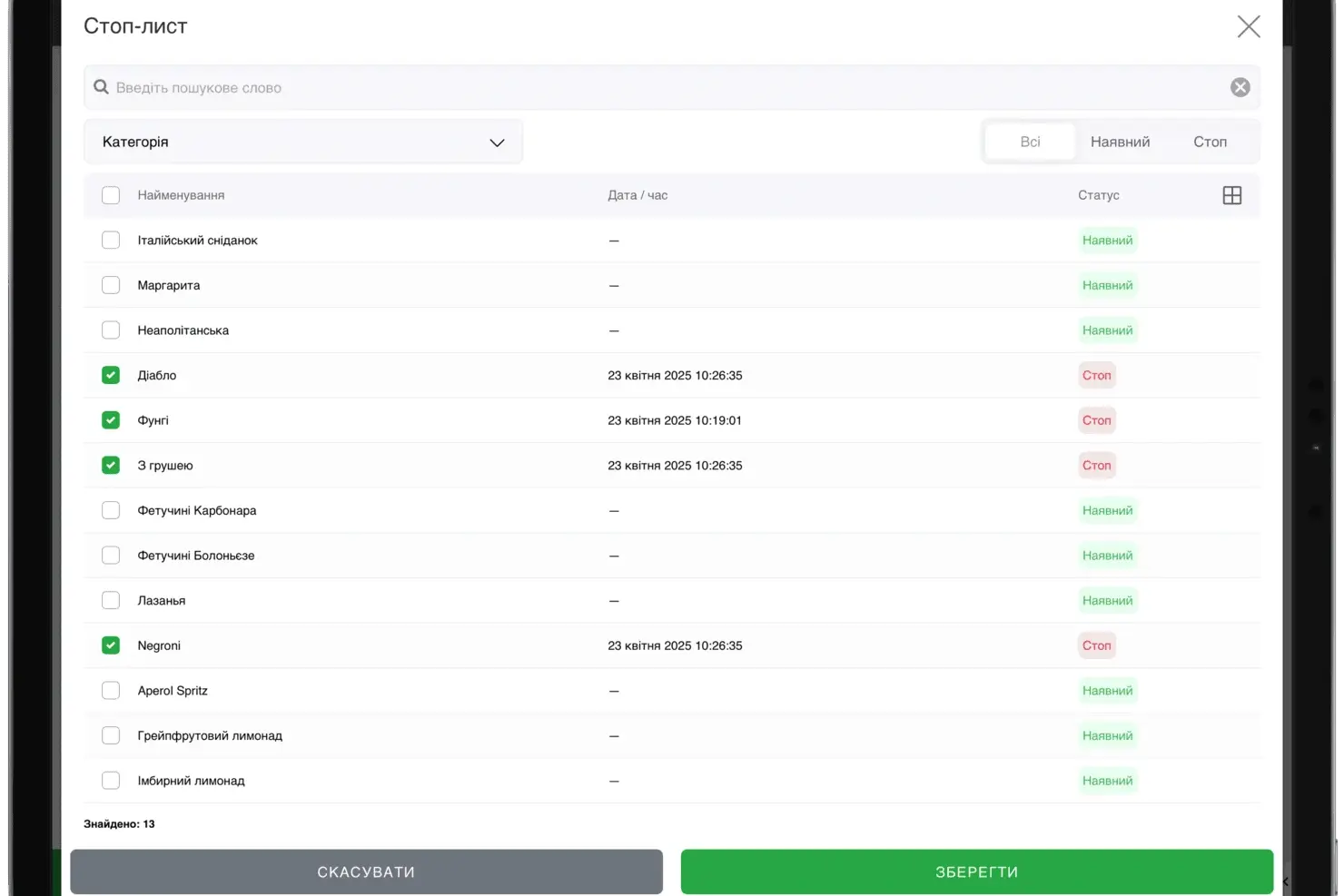Click the Знайдено: 13 counter text
The width and height of the screenshot is (1344, 896).
coord(119,824)
